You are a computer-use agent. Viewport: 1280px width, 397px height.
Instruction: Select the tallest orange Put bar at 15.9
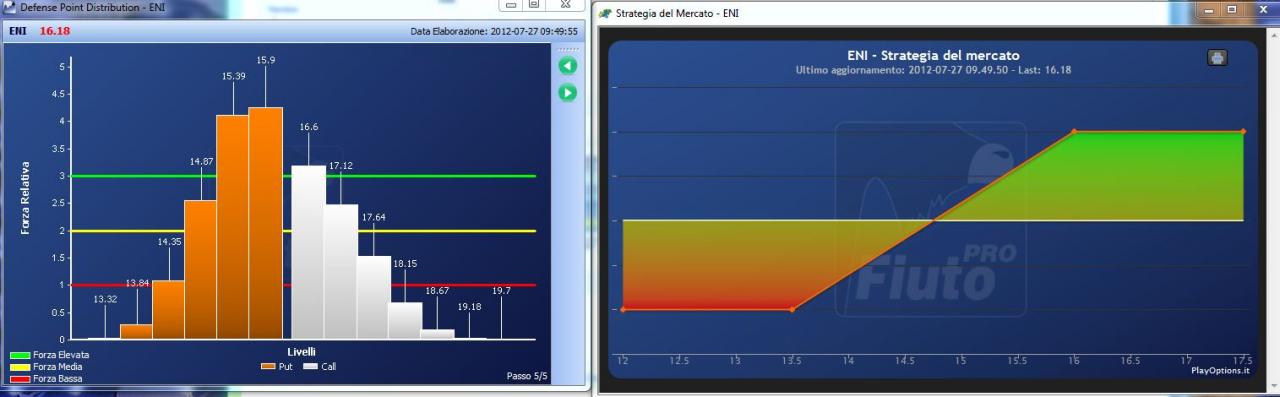266,223
